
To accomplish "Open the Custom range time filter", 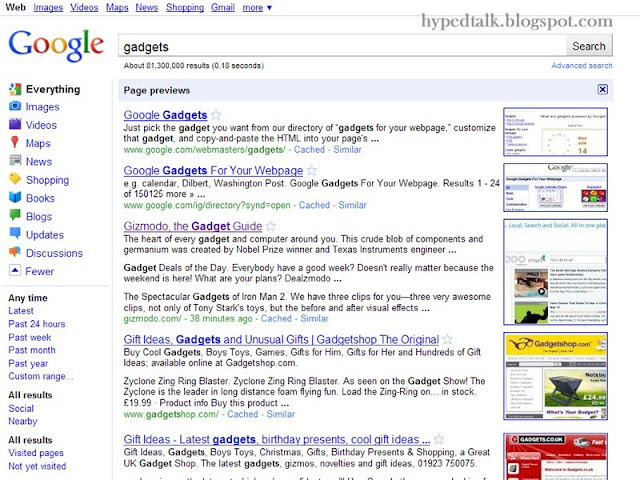I will 41,376.
